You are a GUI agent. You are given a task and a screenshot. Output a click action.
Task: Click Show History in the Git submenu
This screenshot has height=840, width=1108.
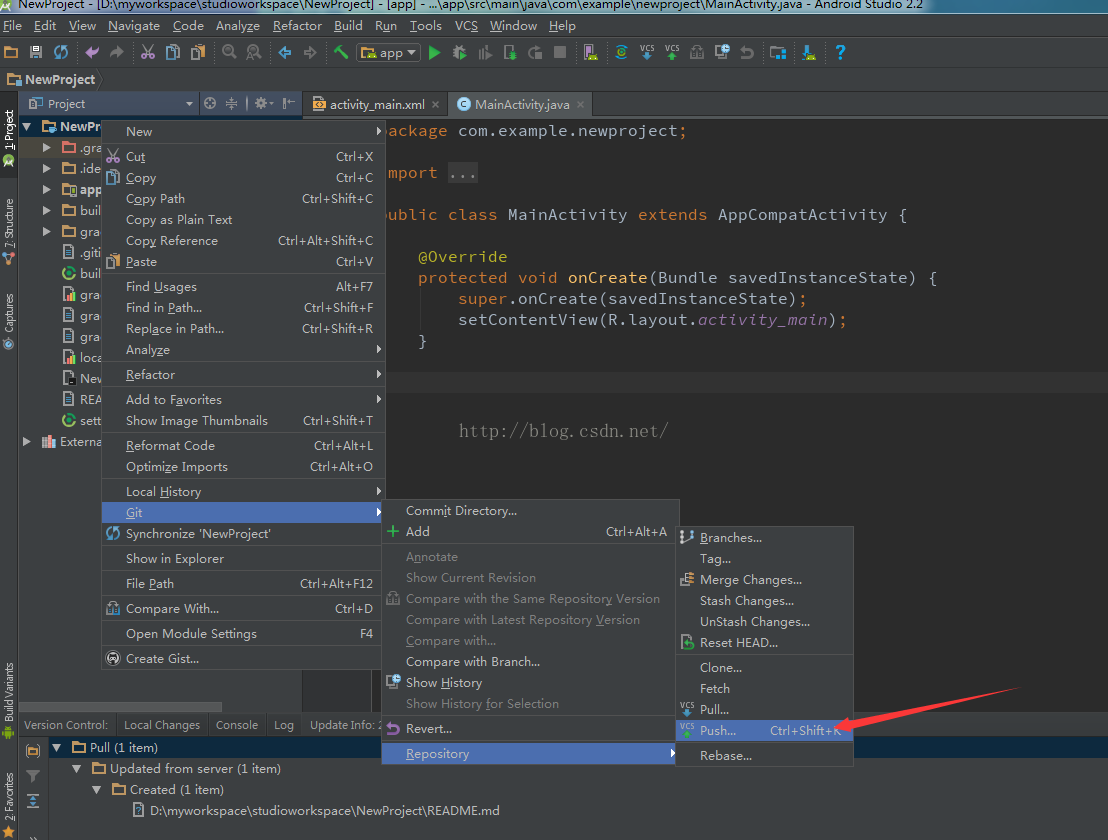click(530, 682)
